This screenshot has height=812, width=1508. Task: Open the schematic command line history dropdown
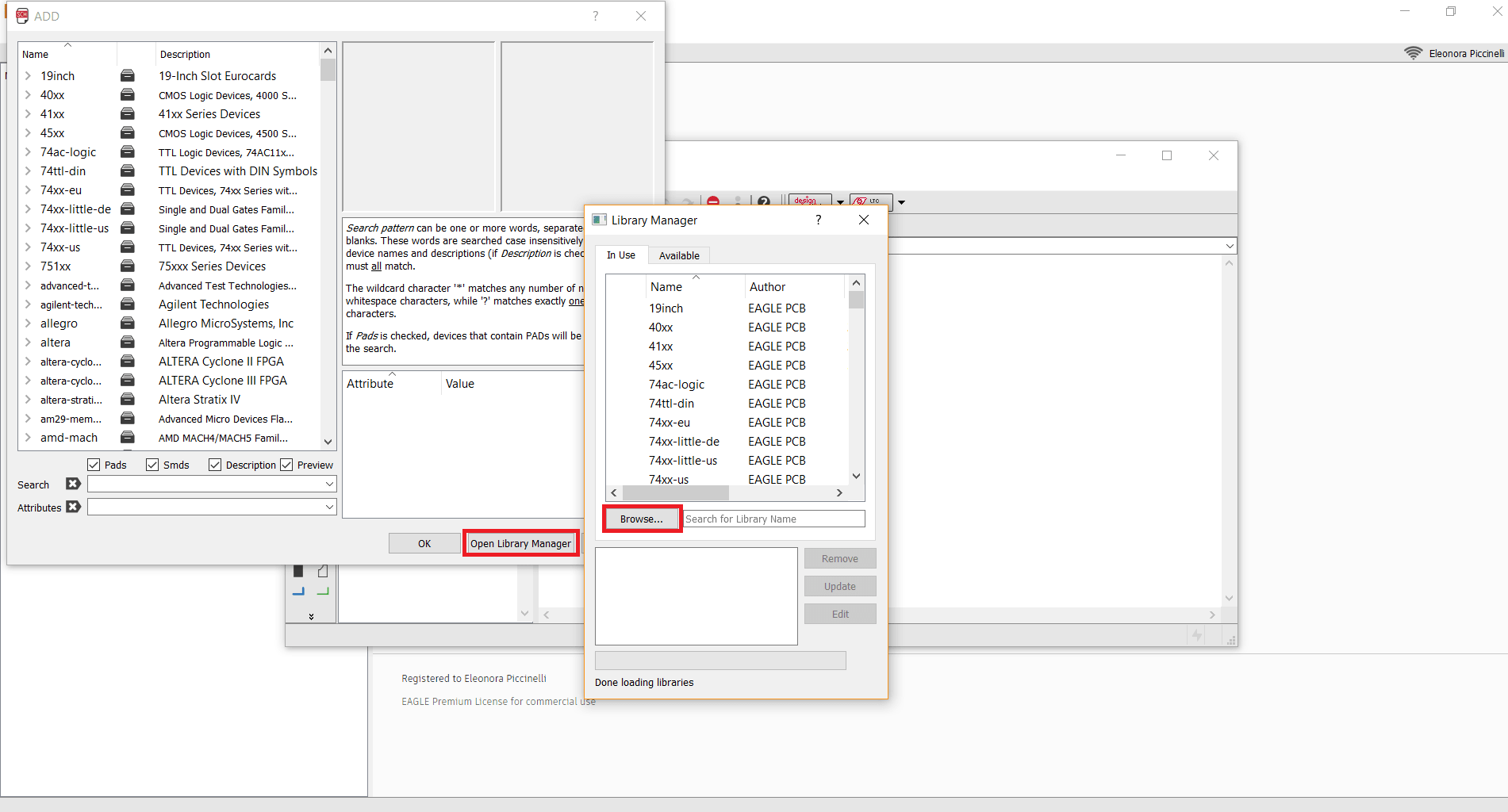(1230, 247)
